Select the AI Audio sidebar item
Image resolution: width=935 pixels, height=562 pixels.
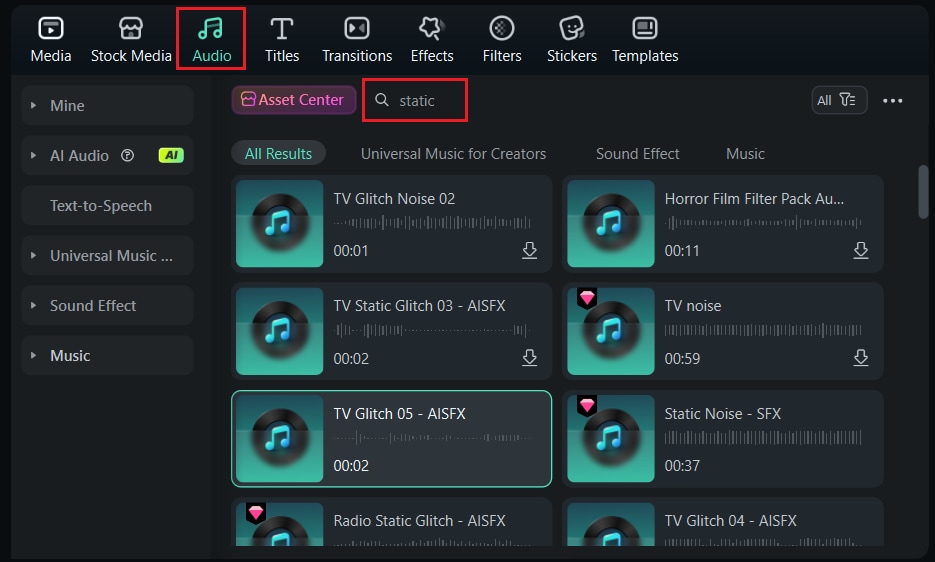pos(107,156)
